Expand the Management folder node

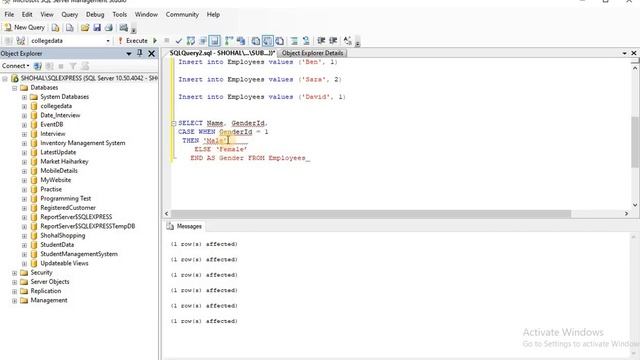15,301
